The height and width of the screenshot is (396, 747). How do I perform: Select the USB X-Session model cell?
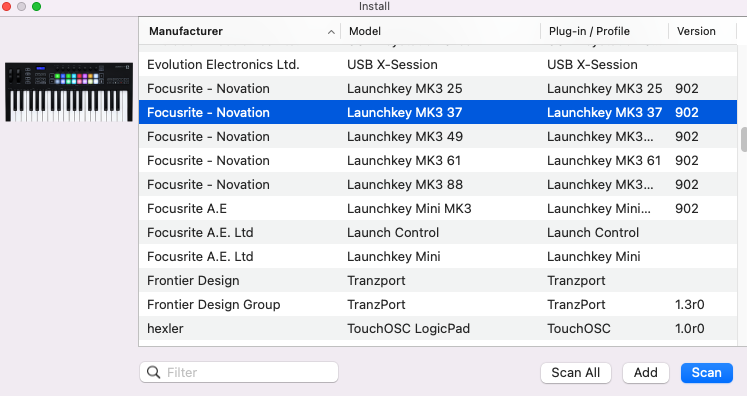[392, 64]
